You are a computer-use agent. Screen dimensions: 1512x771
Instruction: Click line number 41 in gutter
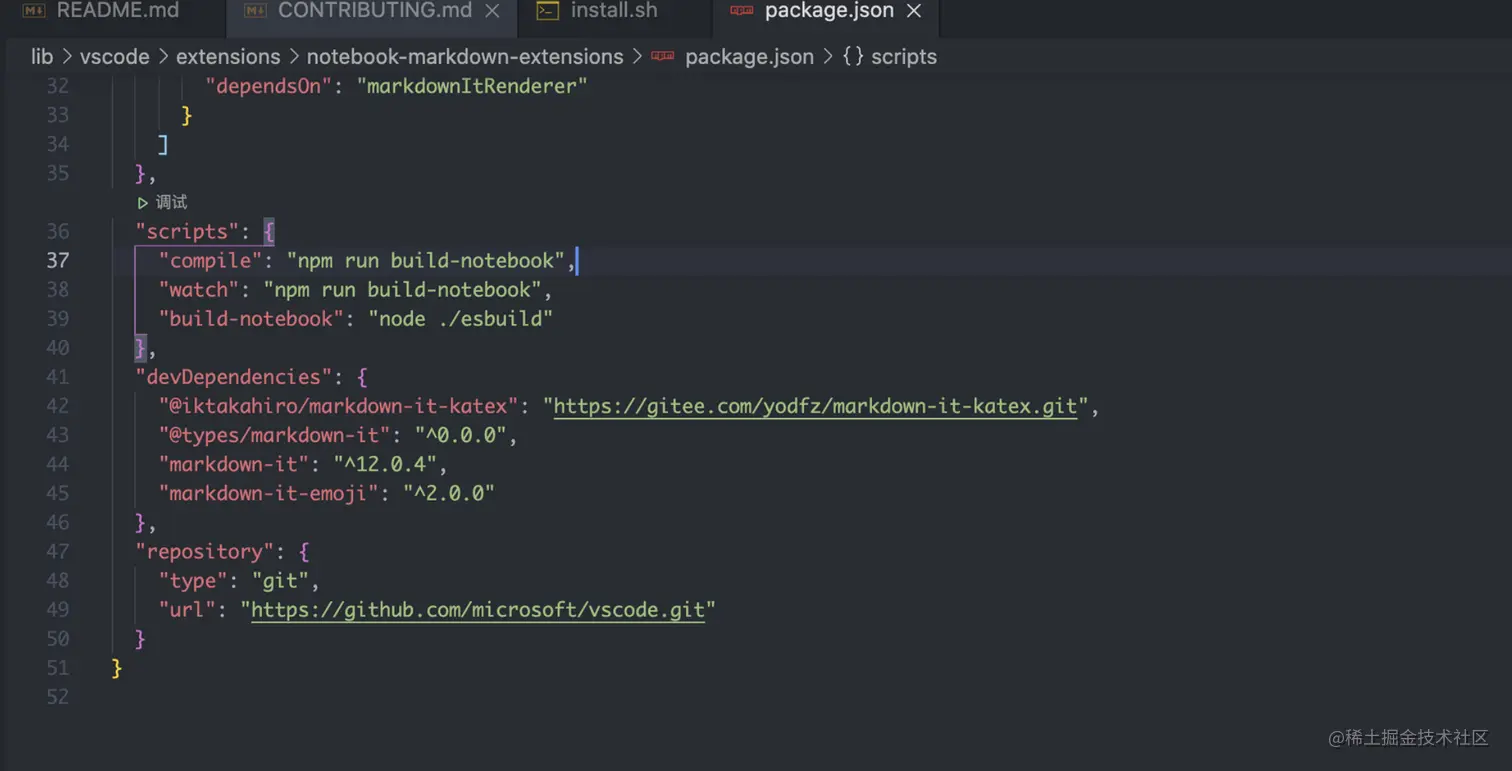[58, 377]
